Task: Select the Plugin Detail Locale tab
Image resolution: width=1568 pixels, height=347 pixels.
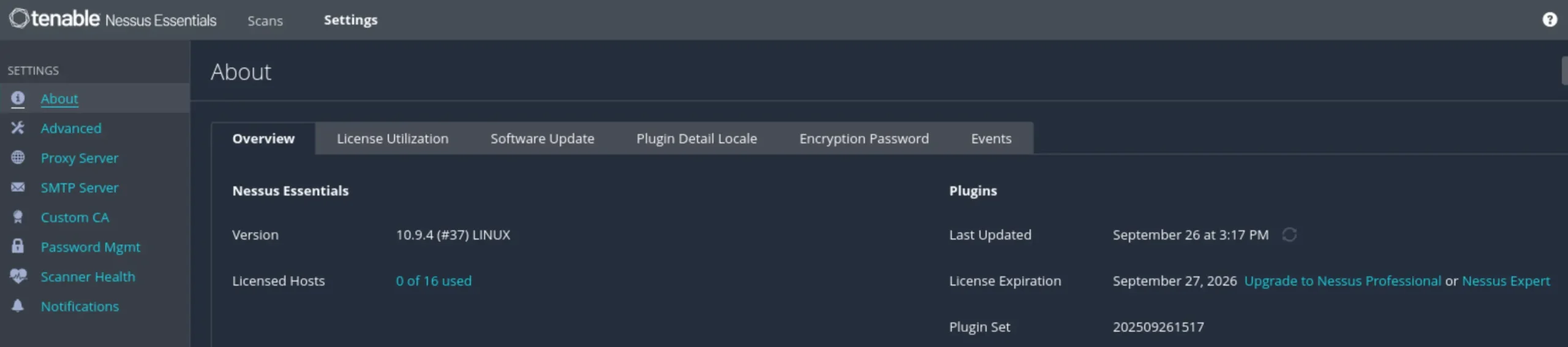Action: [x=696, y=139]
